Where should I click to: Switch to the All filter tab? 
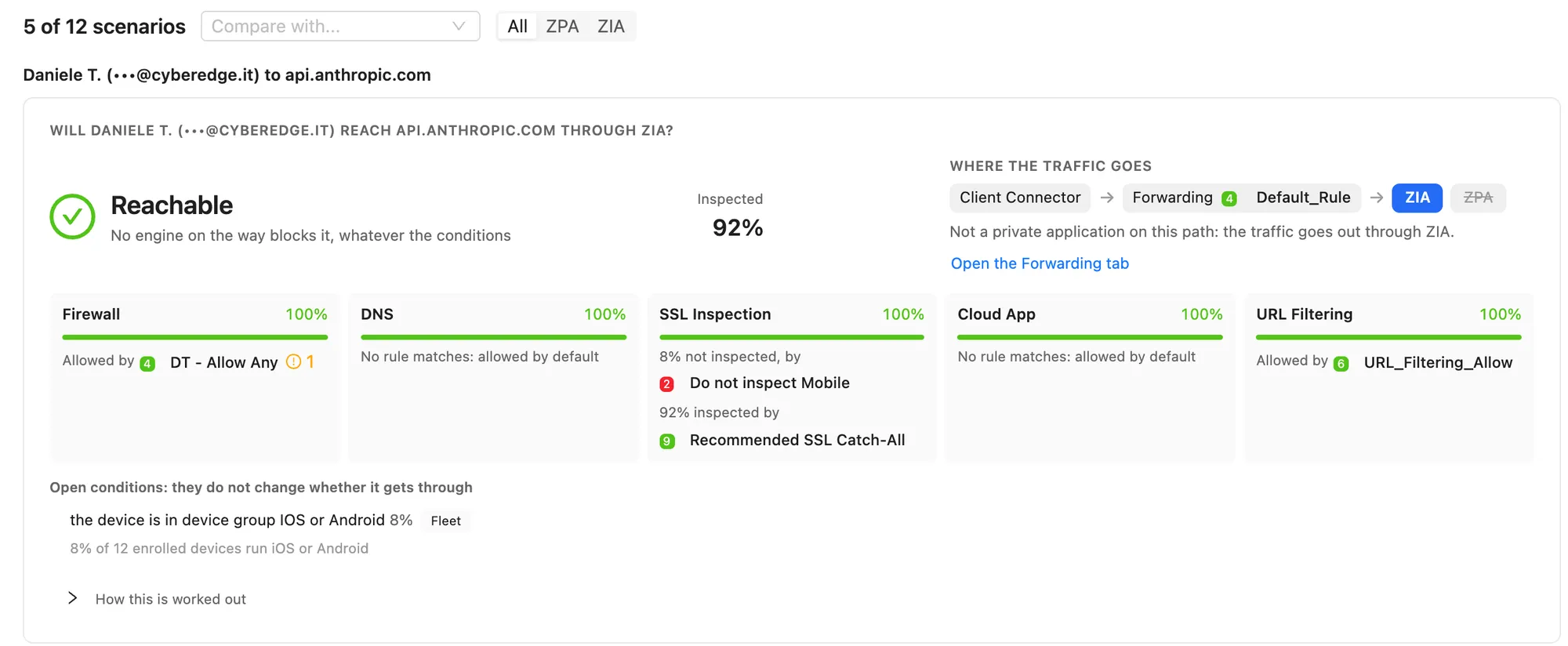517,26
